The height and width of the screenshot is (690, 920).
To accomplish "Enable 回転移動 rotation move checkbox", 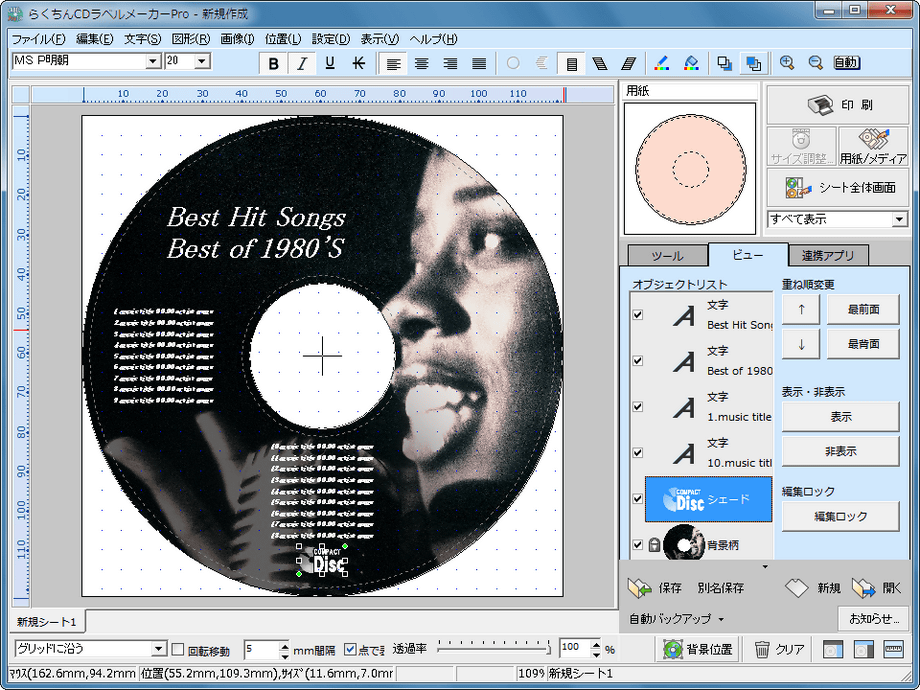I will click(178, 650).
